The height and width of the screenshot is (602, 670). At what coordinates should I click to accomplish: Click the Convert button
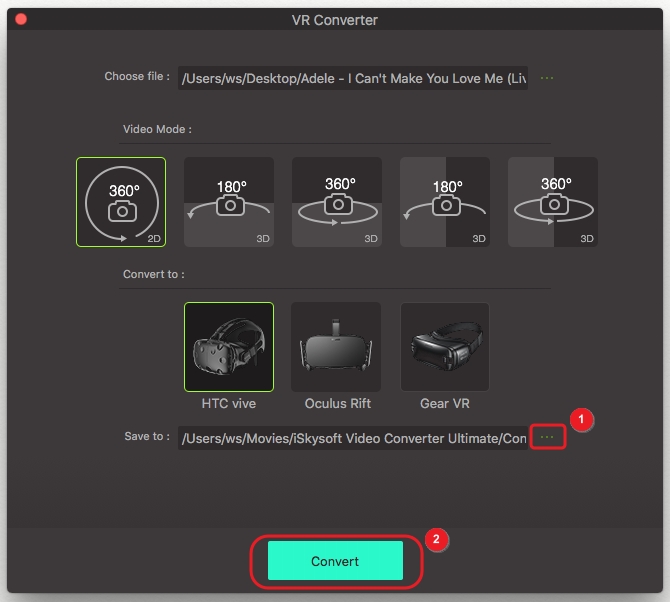pyautogui.click(x=335, y=561)
